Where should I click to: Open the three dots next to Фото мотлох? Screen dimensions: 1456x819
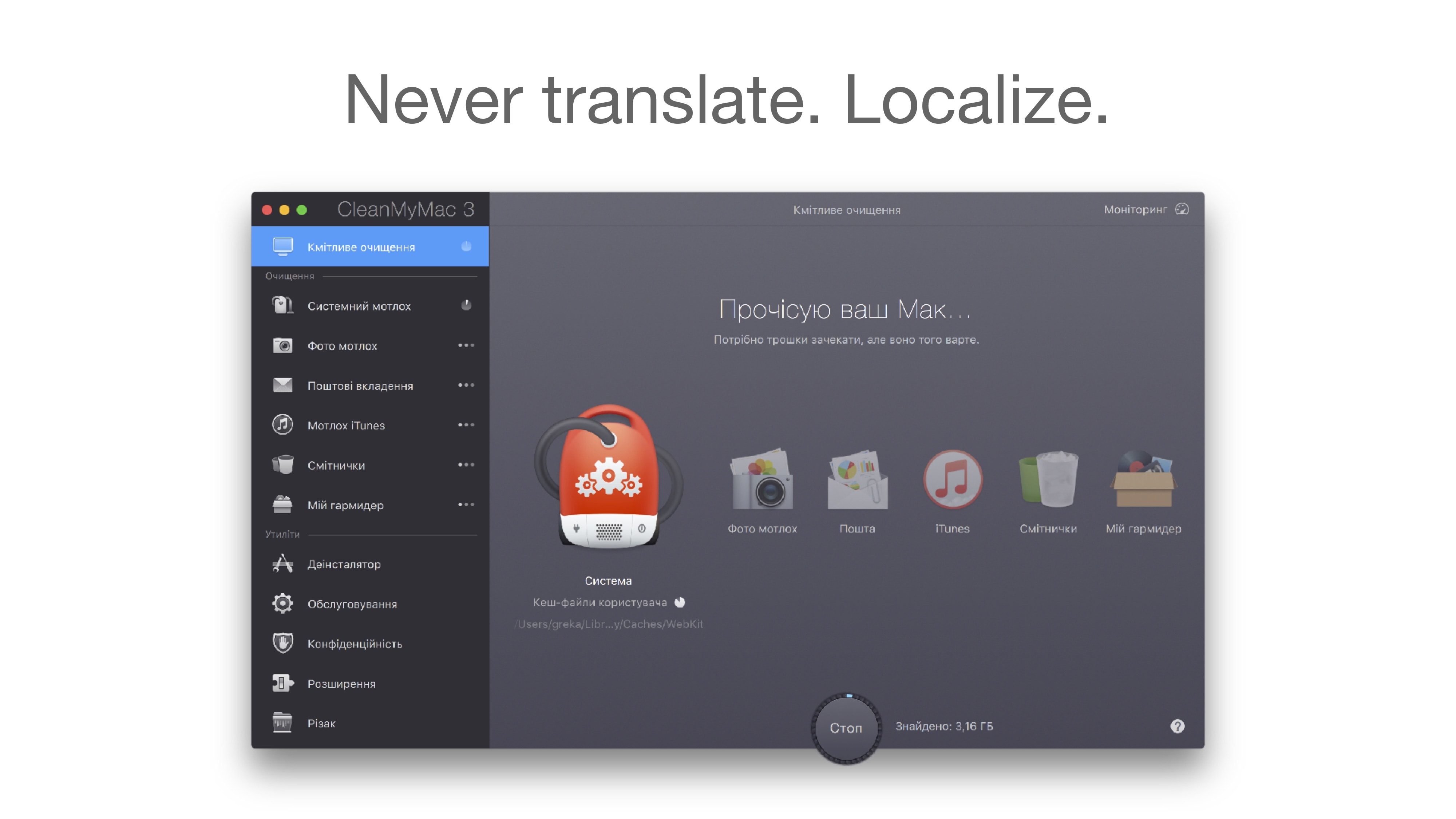[466, 345]
